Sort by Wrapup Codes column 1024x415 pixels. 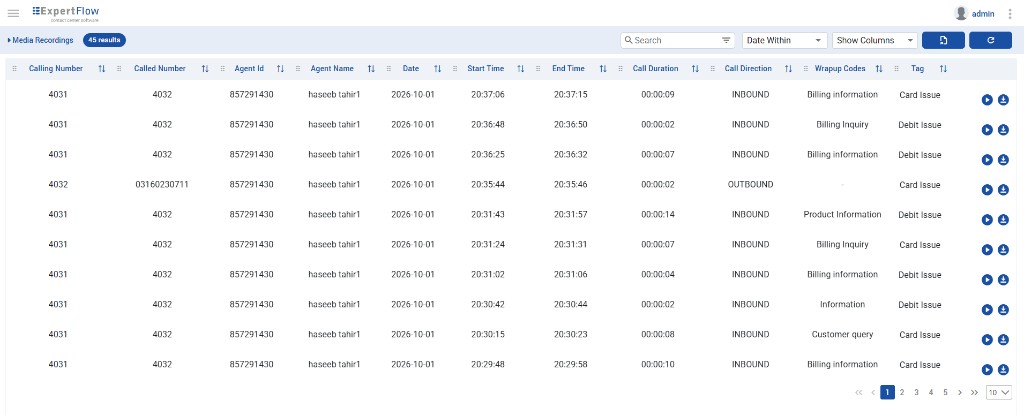tap(878, 69)
